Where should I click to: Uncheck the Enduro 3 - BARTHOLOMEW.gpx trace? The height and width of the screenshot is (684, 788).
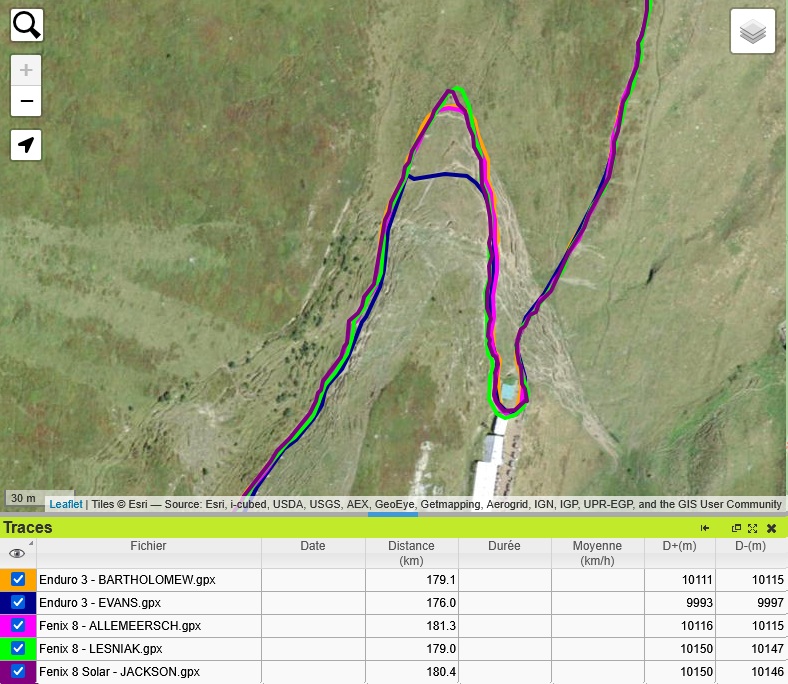coord(18,580)
